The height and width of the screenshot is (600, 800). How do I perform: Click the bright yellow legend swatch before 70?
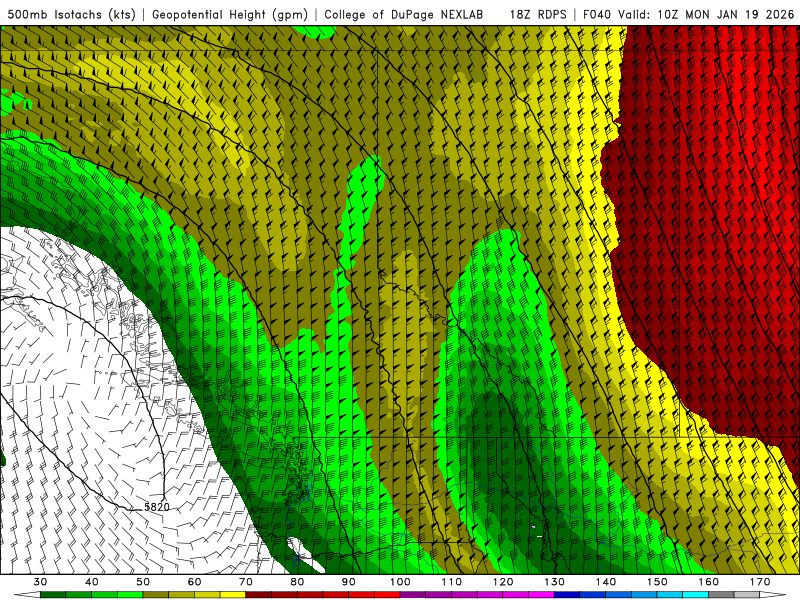coord(233,595)
